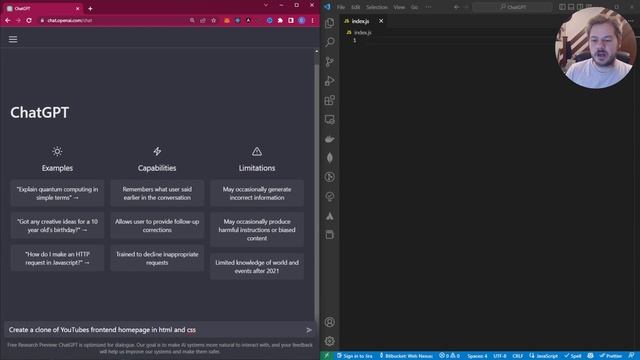640x360 pixels.
Task: Open the Source Control view in VS Code
Action: [x=330, y=62]
